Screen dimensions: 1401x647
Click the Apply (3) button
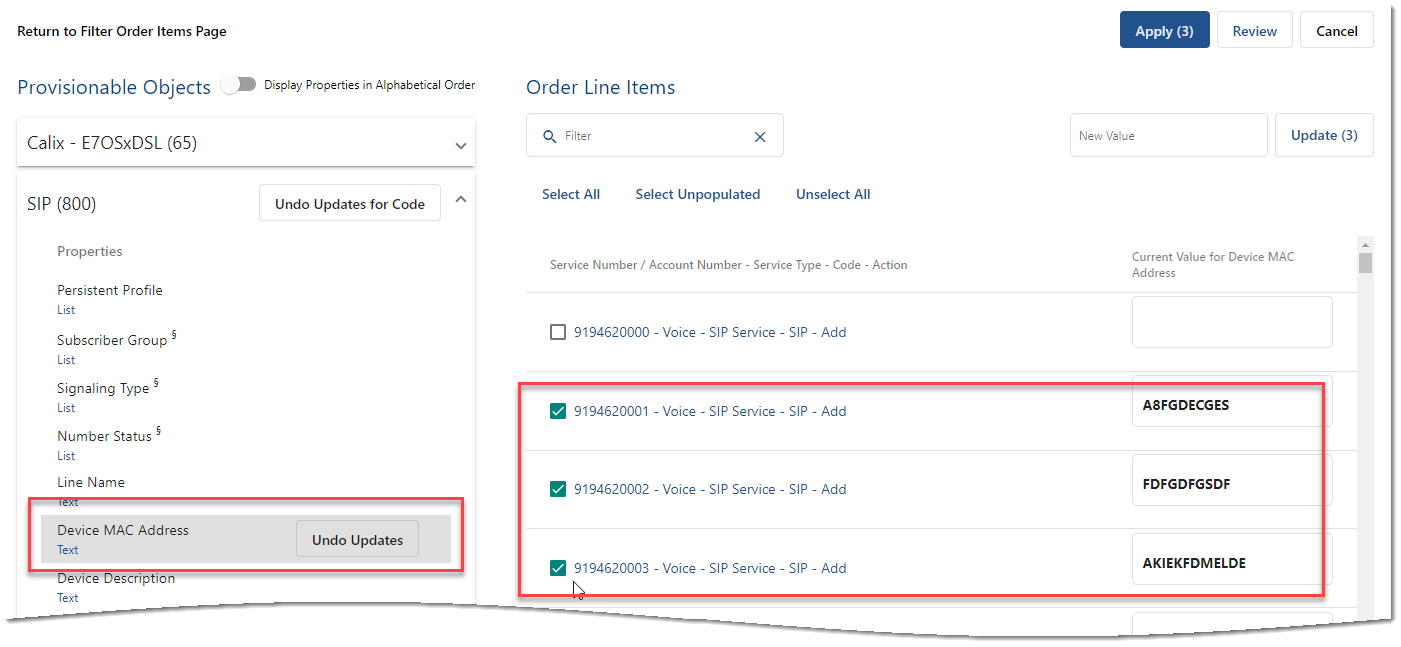pos(1164,31)
